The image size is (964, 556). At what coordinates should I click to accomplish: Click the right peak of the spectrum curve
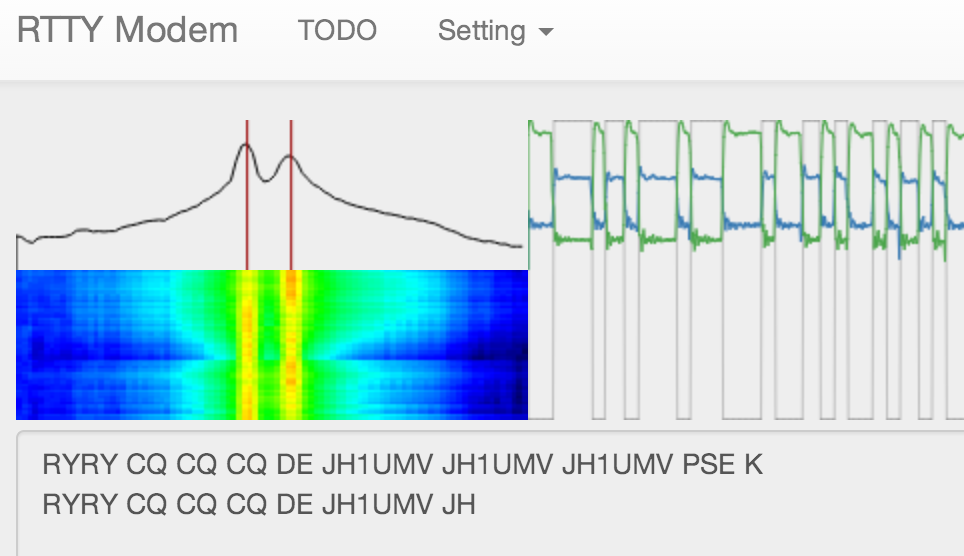290,156
